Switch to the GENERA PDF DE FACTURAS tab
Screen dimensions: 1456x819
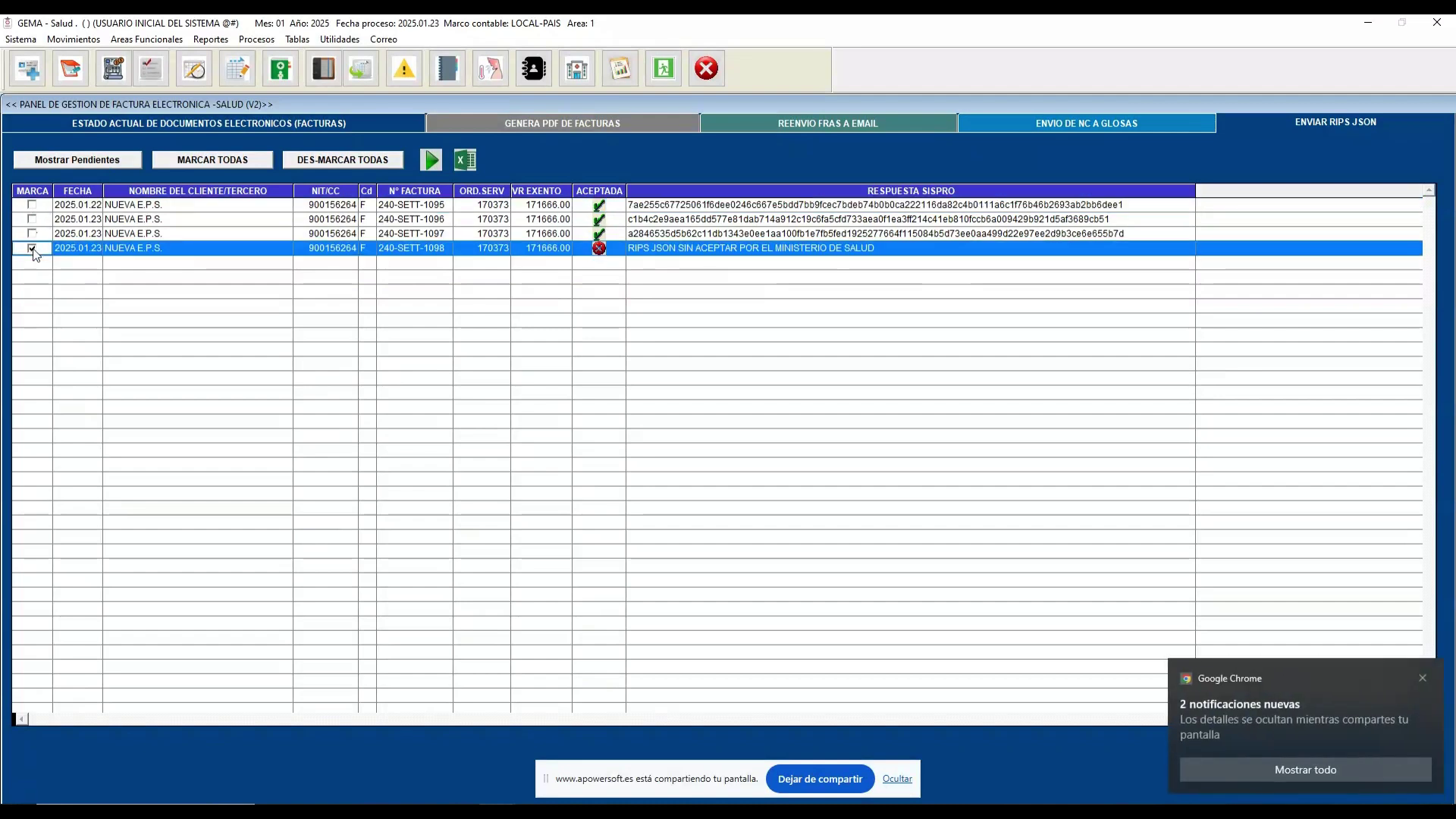click(563, 124)
